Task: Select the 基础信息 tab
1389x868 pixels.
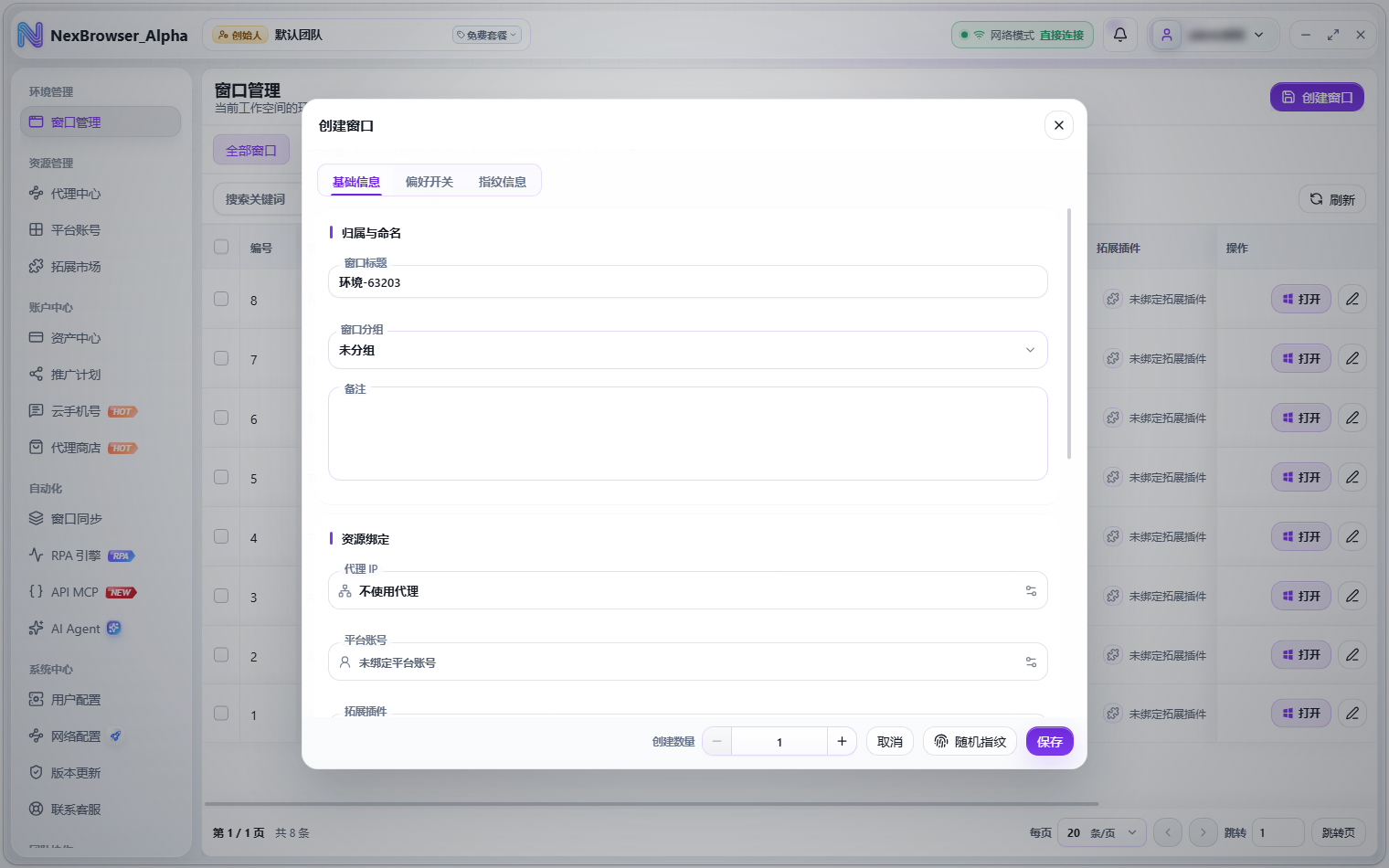Action: click(x=356, y=182)
